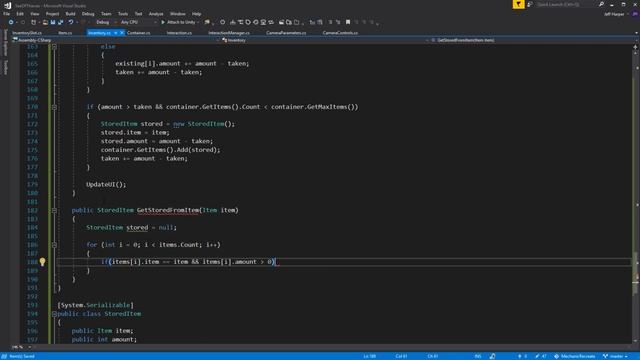The image size is (640, 360).
Task: Click the Open File folder icon in toolbar
Action: [x=45, y=22]
